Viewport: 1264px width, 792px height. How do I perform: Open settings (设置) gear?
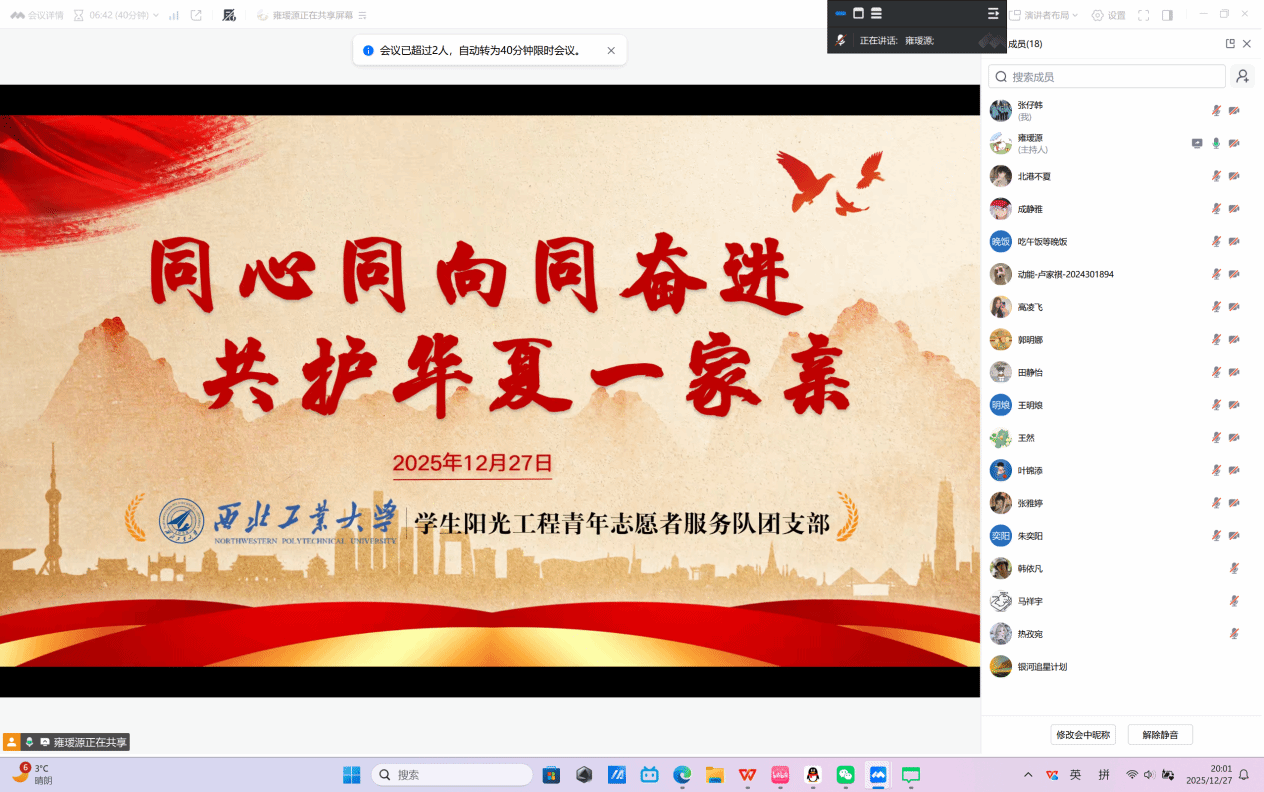(1108, 15)
